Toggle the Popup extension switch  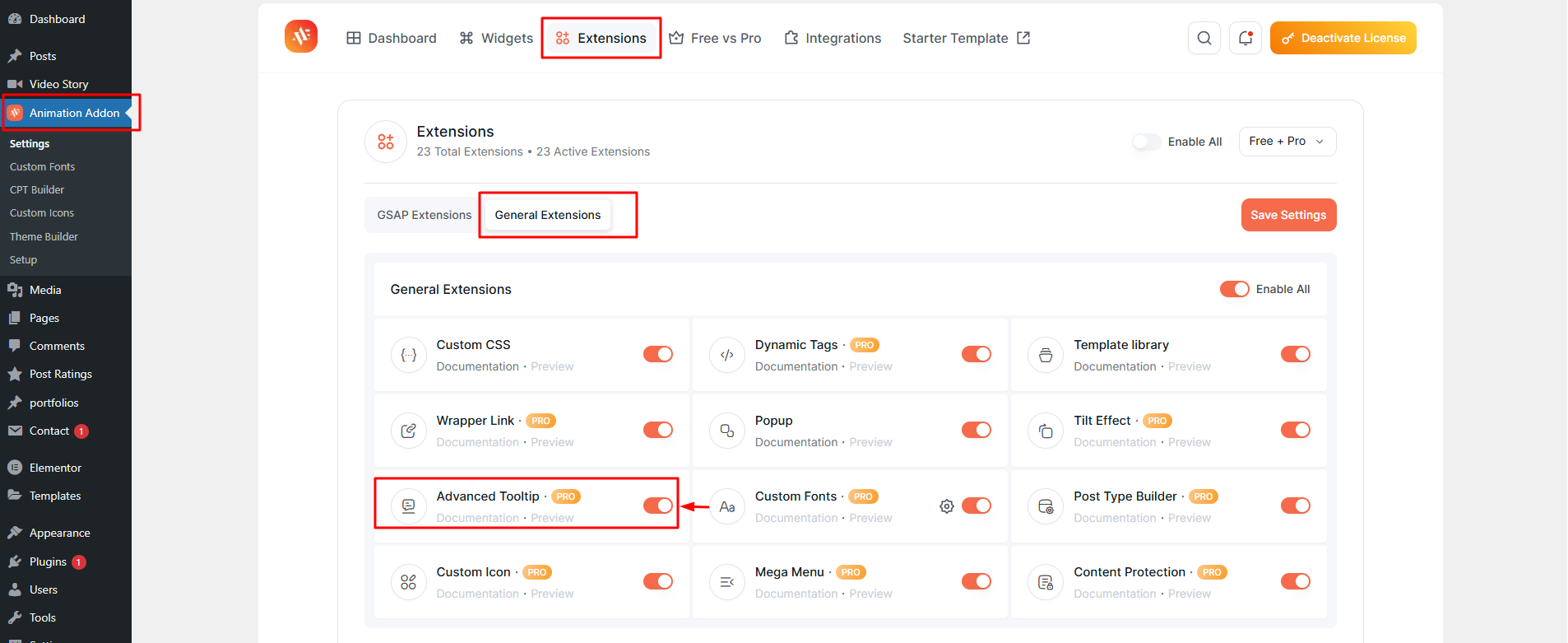coord(977,430)
